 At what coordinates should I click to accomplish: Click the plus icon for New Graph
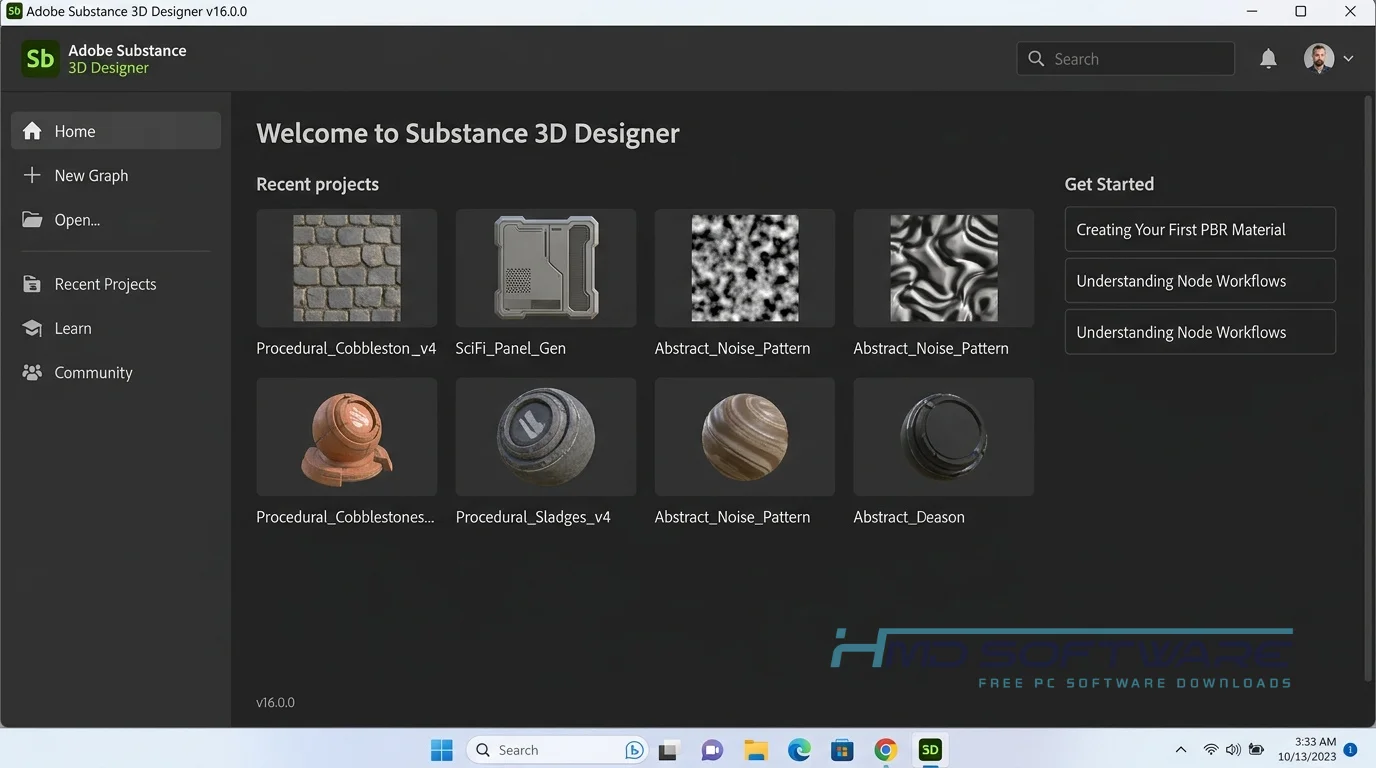[x=32, y=175]
